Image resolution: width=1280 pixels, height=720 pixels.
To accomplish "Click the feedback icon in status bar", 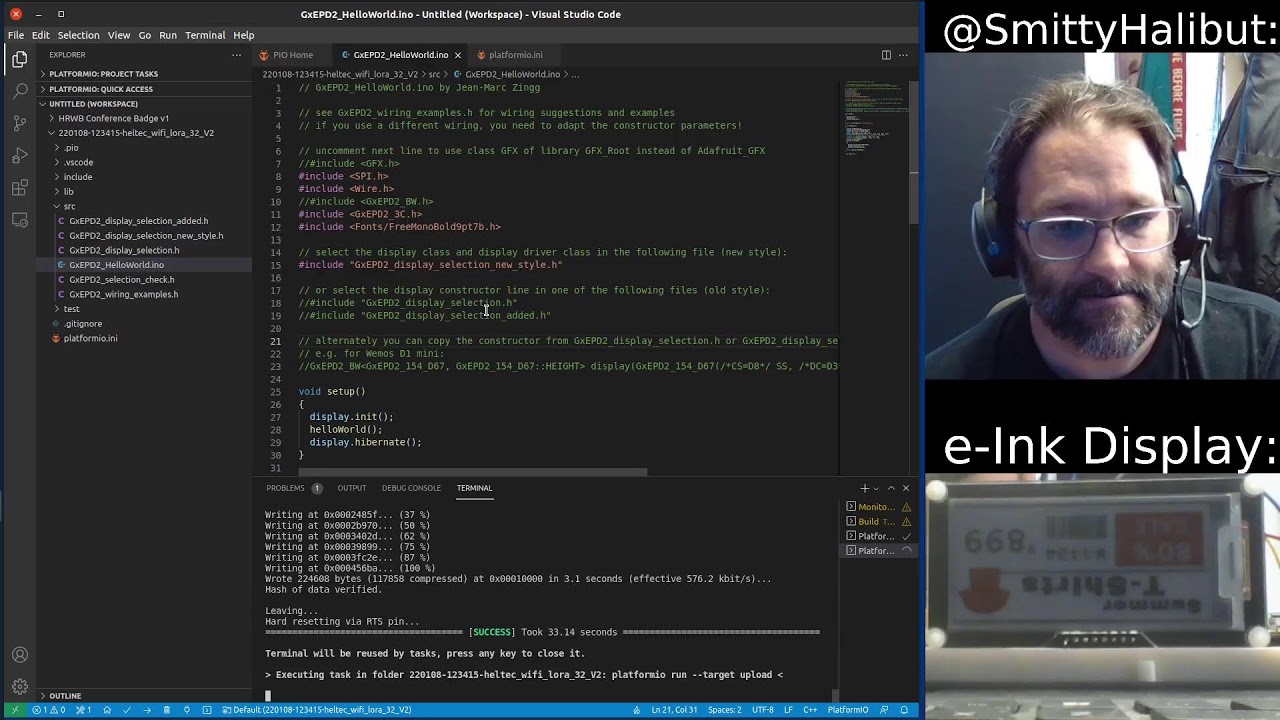I will (884, 710).
